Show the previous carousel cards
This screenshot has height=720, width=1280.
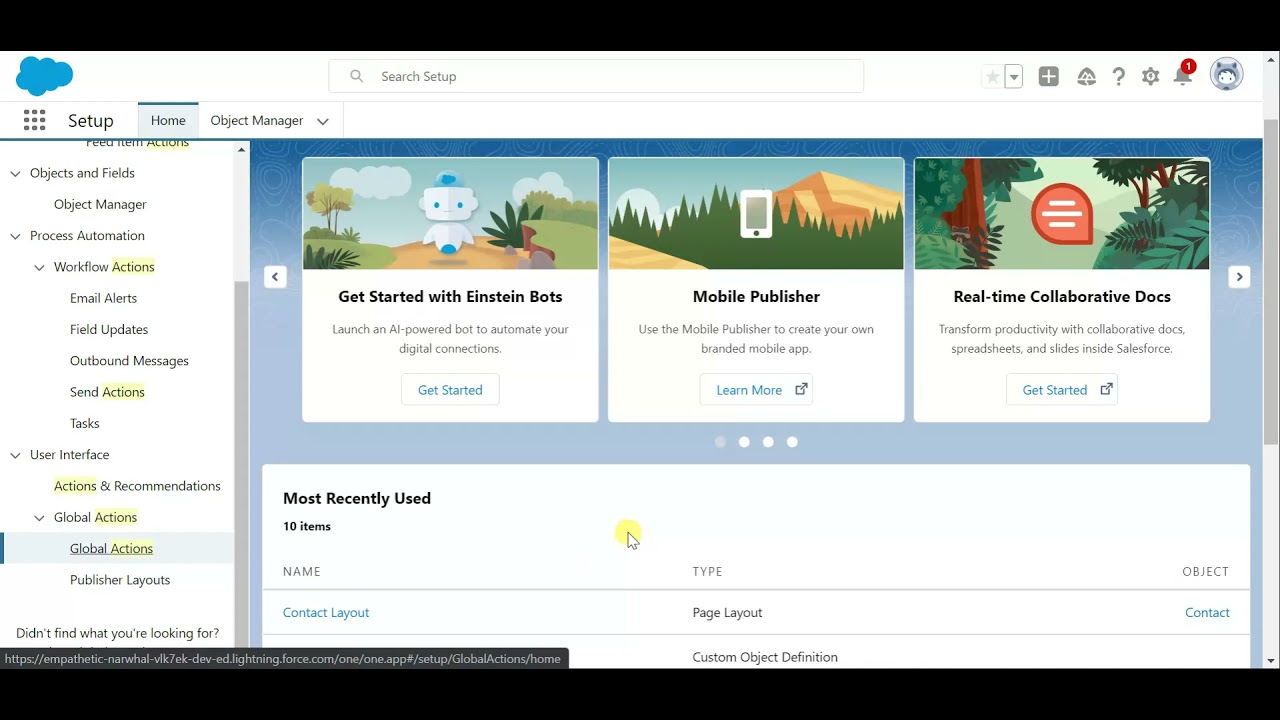275,277
